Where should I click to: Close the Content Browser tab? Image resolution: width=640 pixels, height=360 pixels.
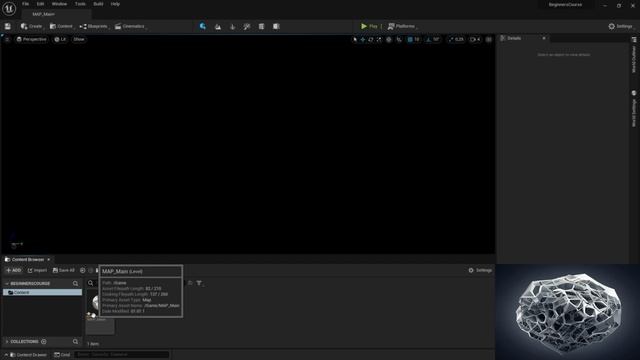coord(49,260)
